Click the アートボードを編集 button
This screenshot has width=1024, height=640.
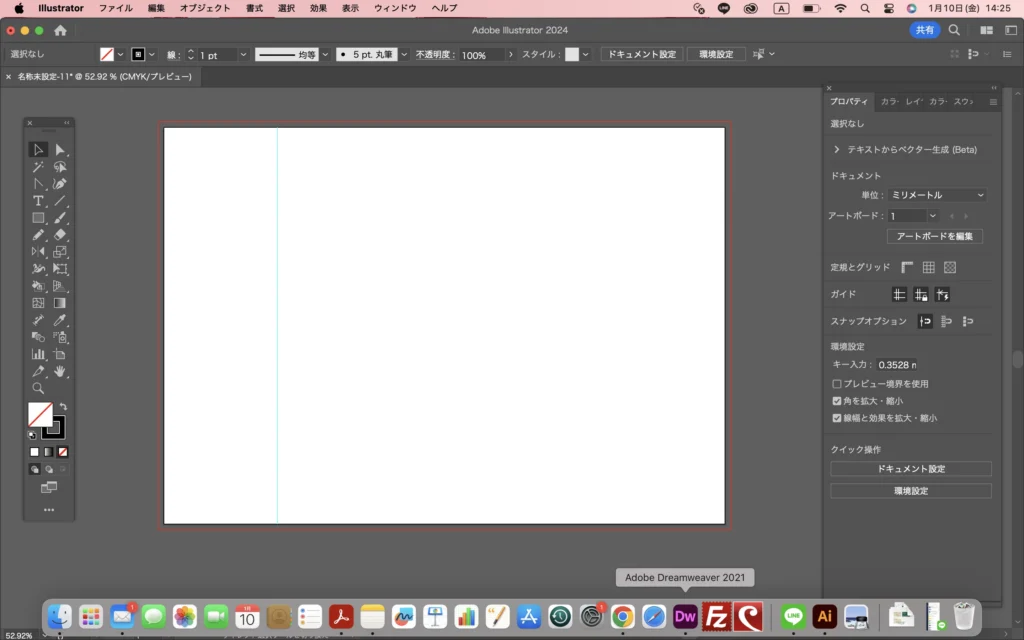934,237
